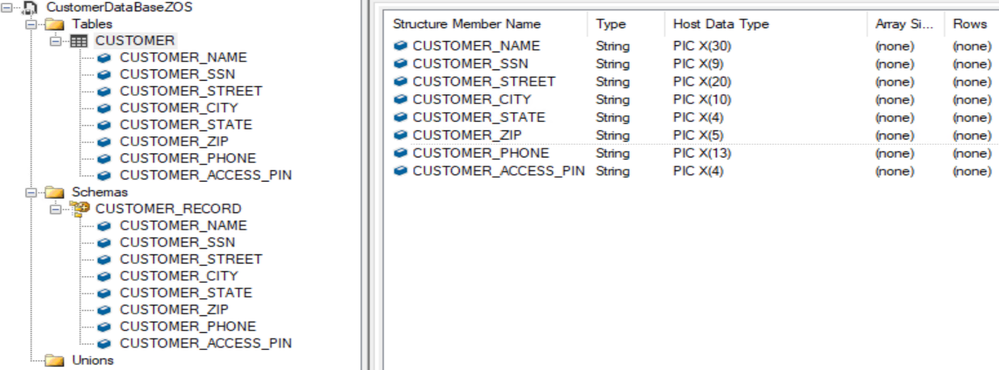
Task: Click the PIC X(30) host data type
Action: point(703,46)
